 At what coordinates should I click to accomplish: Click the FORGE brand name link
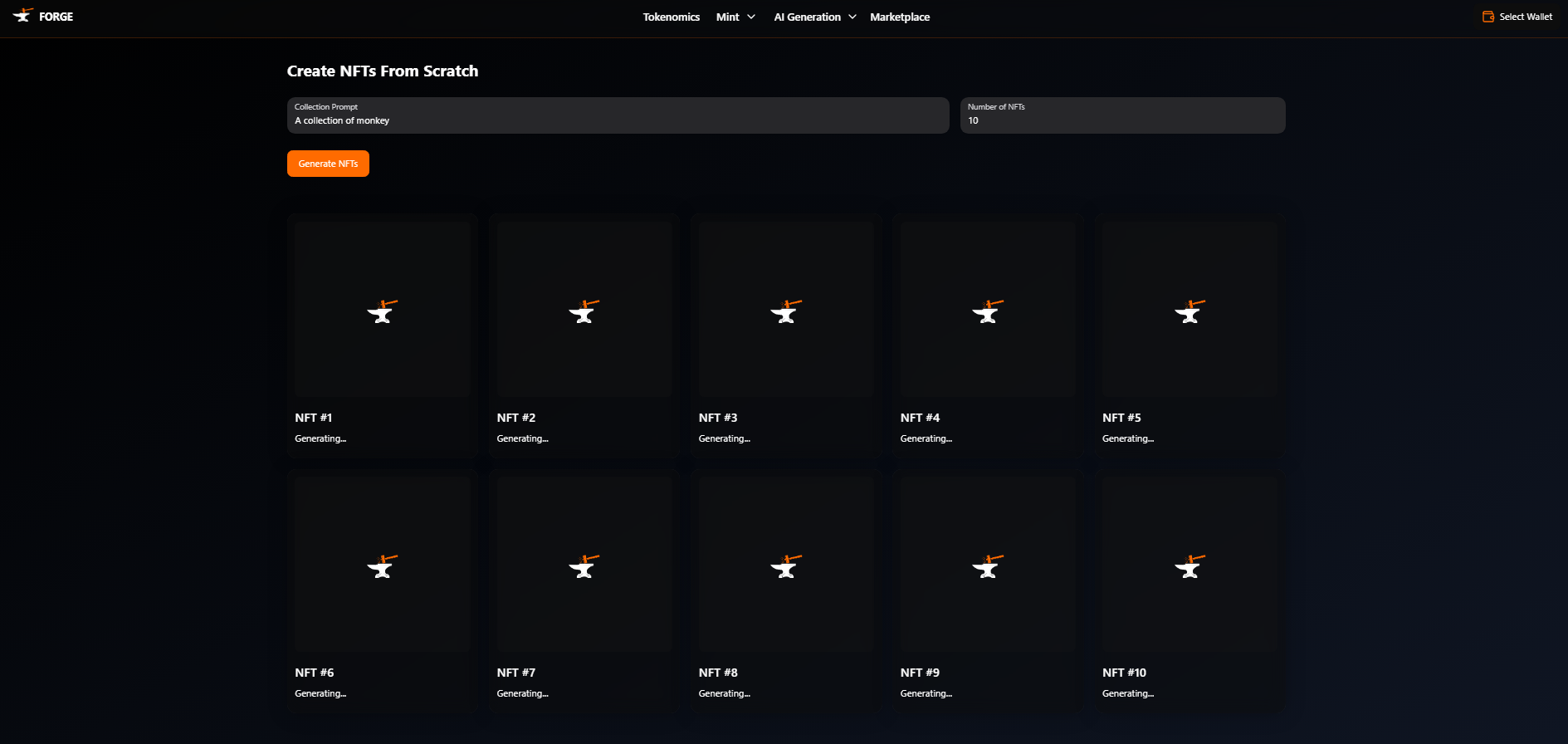(x=56, y=17)
